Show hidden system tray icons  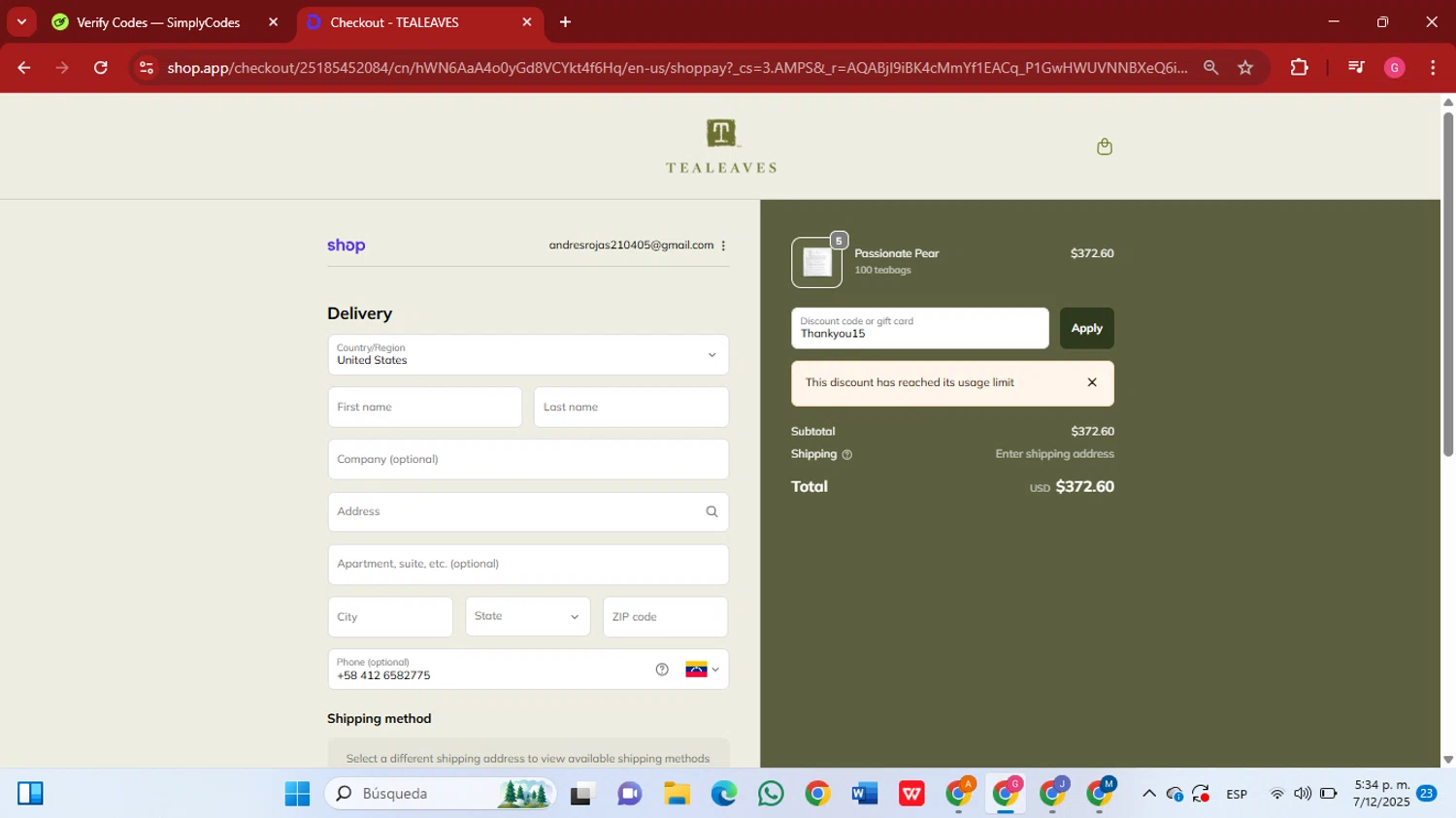[1148, 794]
